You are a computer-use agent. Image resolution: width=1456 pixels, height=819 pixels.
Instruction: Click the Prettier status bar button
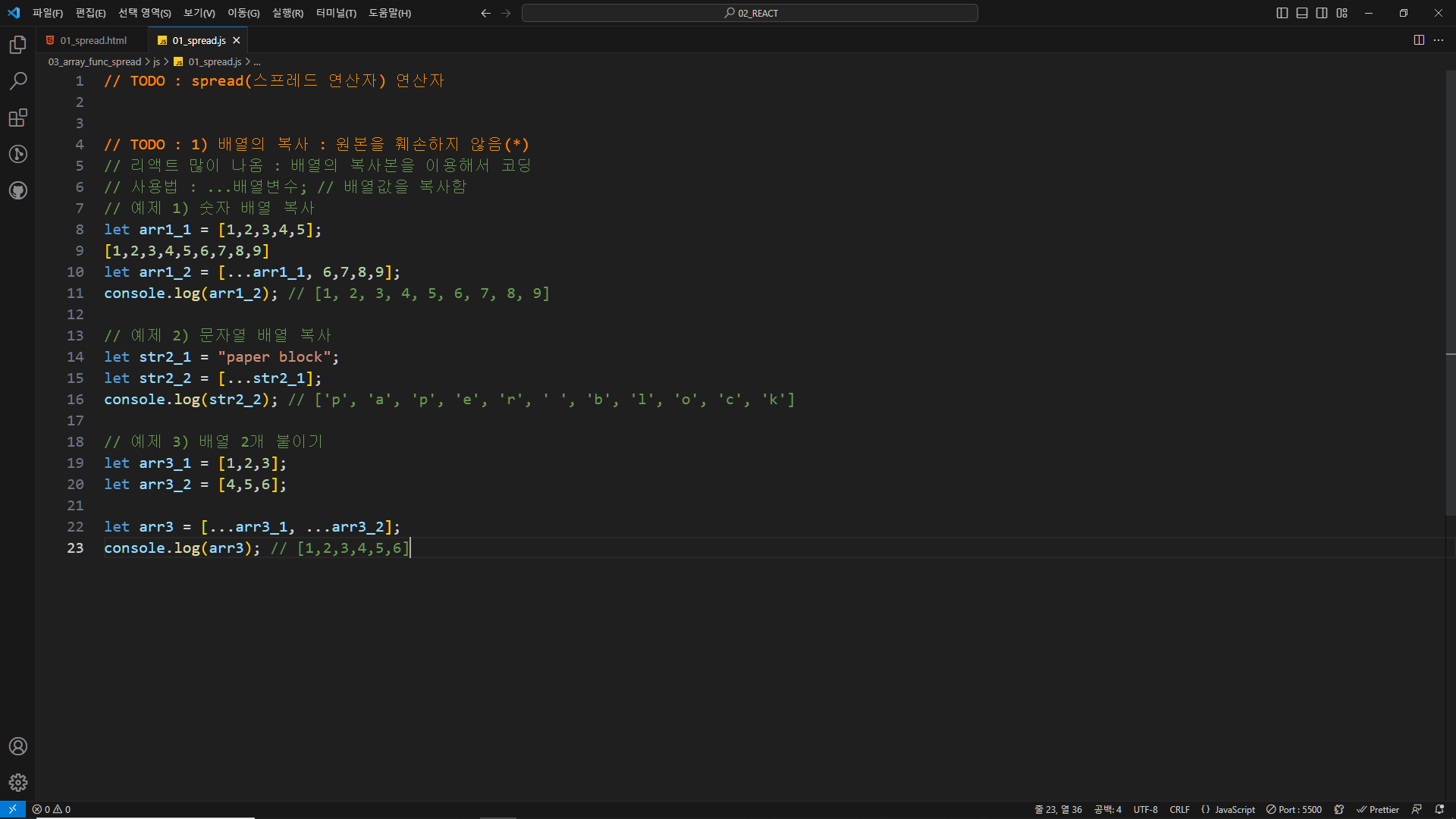[x=1378, y=809]
